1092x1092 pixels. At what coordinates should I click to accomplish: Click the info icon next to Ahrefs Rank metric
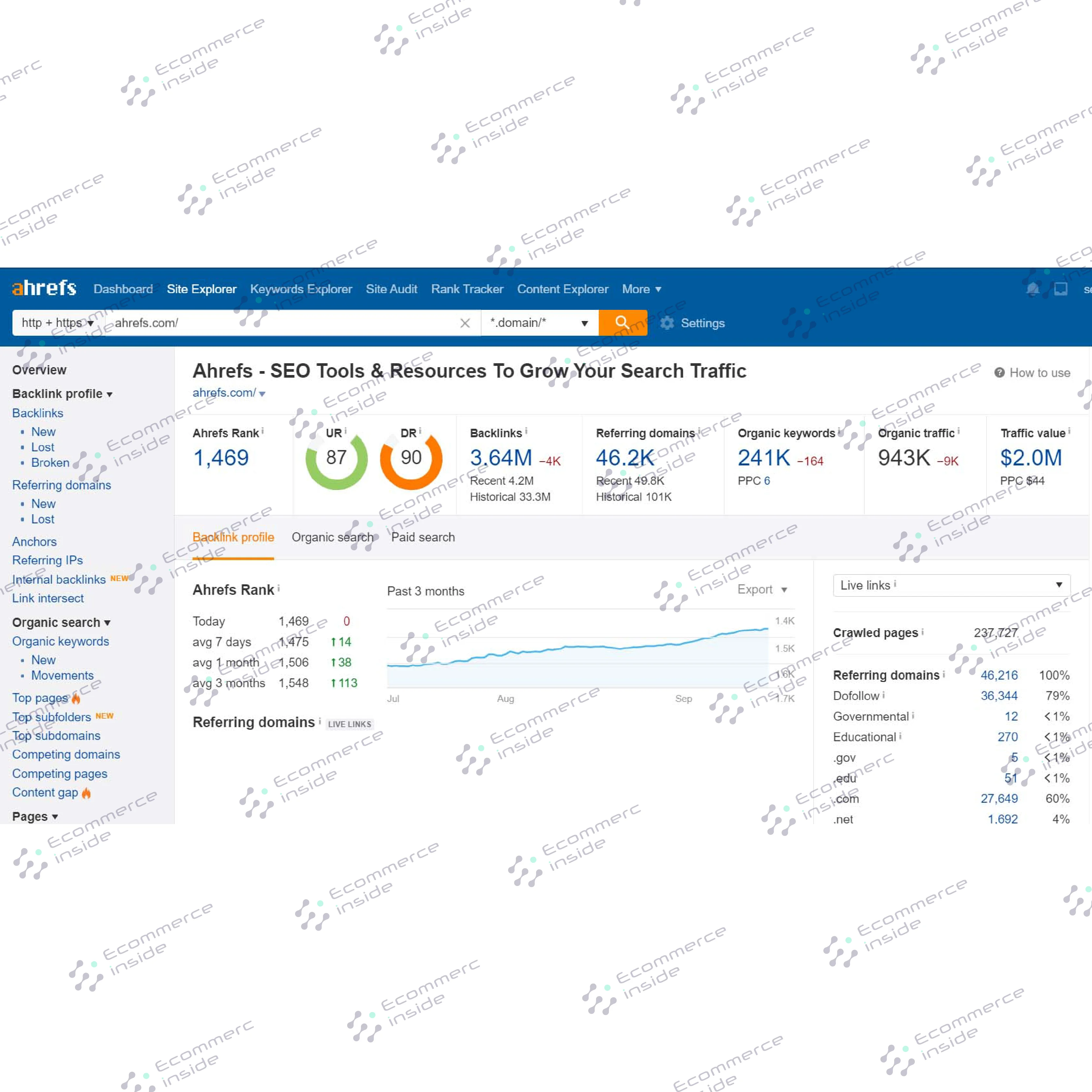tap(262, 431)
